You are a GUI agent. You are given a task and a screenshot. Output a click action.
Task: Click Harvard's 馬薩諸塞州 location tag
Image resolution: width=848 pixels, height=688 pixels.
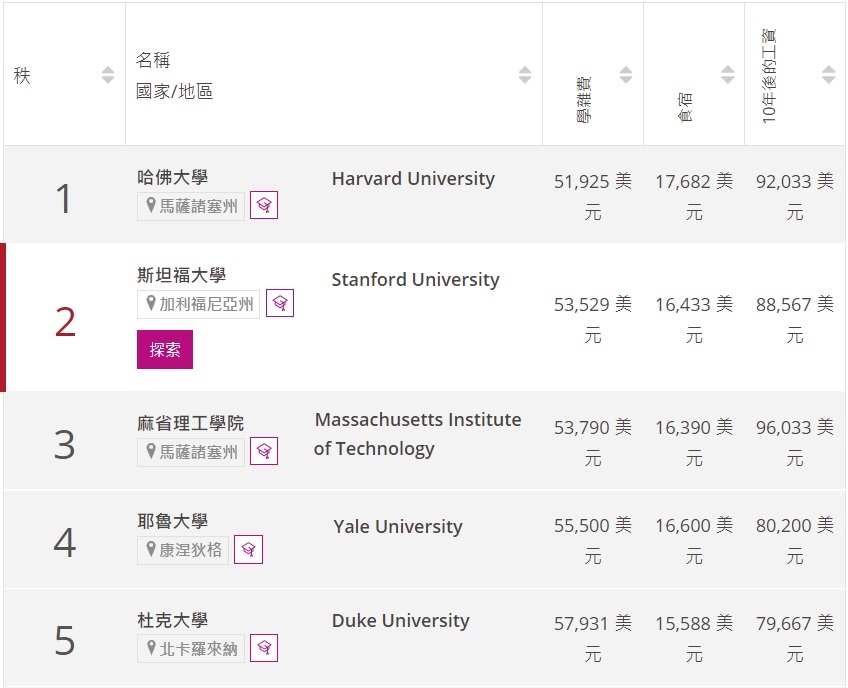click(x=191, y=206)
